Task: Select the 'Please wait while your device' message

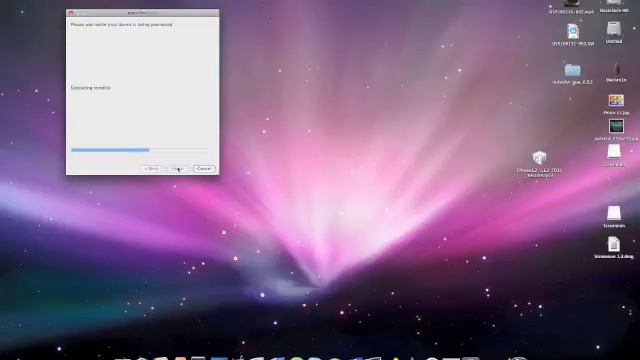Action: click(122, 24)
